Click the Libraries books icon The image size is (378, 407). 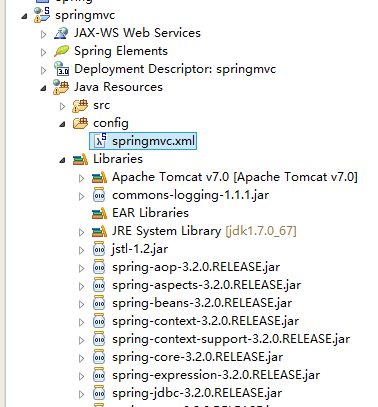click(80, 159)
